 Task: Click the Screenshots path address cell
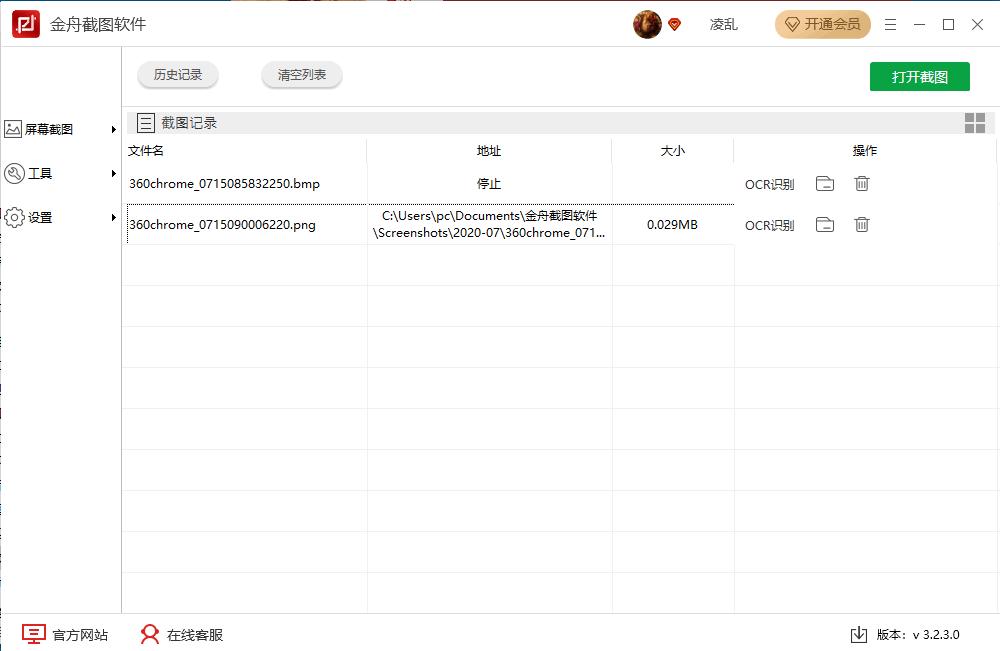[x=489, y=224]
